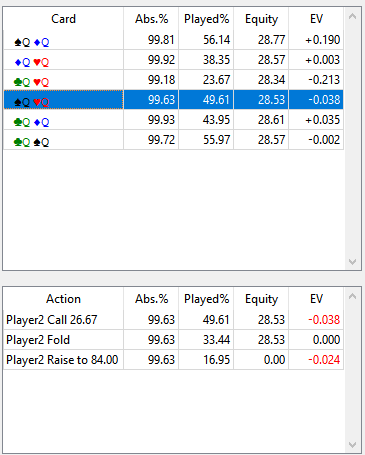Select the Player2 Call 26.67 action
Image resolution: width=365 pixels, height=455 pixels.
click(x=173, y=320)
